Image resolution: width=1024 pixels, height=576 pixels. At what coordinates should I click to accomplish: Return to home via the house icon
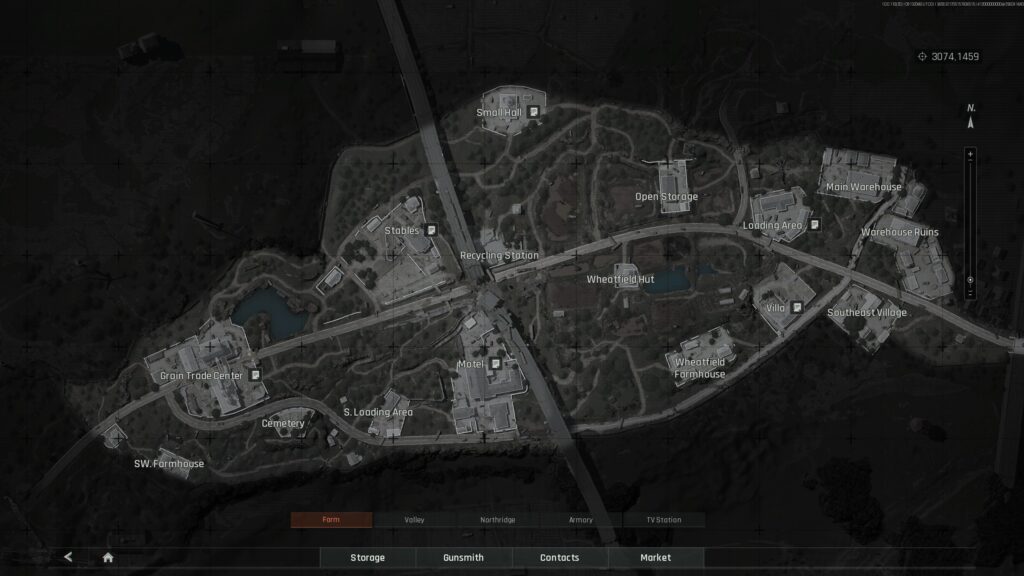(x=108, y=557)
